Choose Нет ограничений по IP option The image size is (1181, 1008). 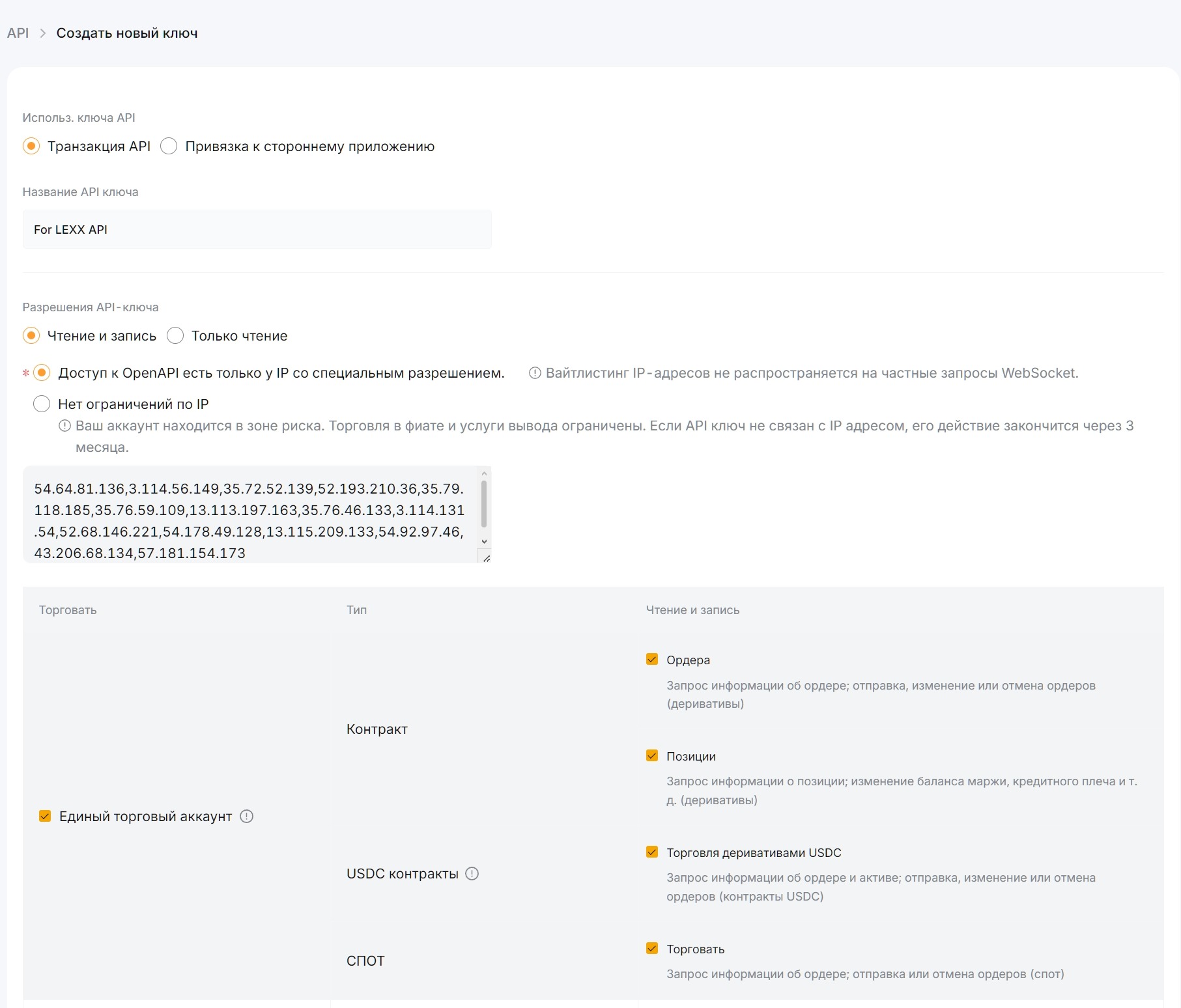tap(42, 404)
